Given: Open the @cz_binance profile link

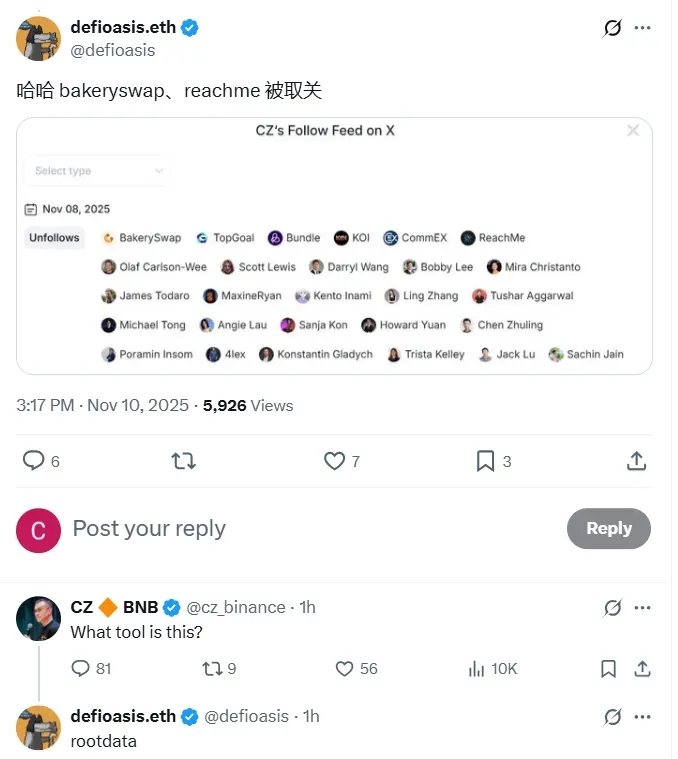Looking at the screenshot, I should (x=236, y=608).
